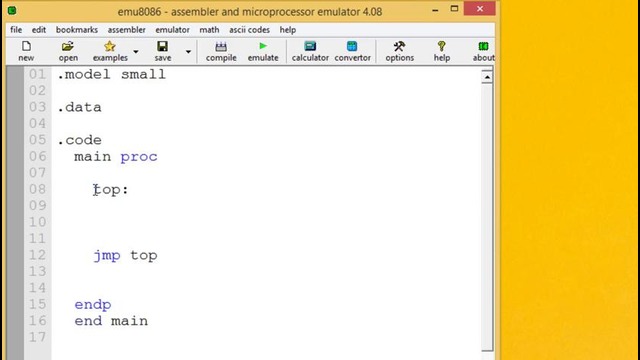Open the assembler menu
The height and width of the screenshot is (360, 640).
coord(127,30)
